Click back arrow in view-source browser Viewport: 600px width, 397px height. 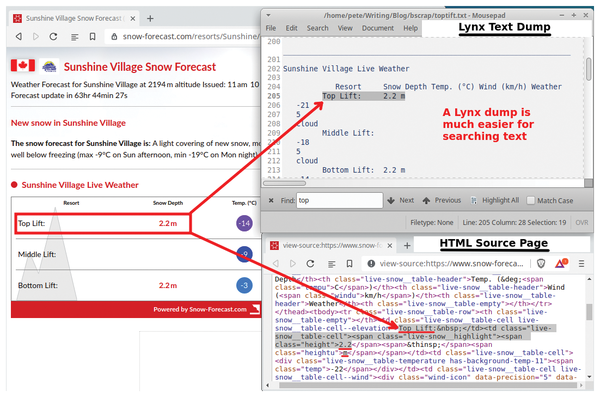pyautogui.click(x=276, y=264)
